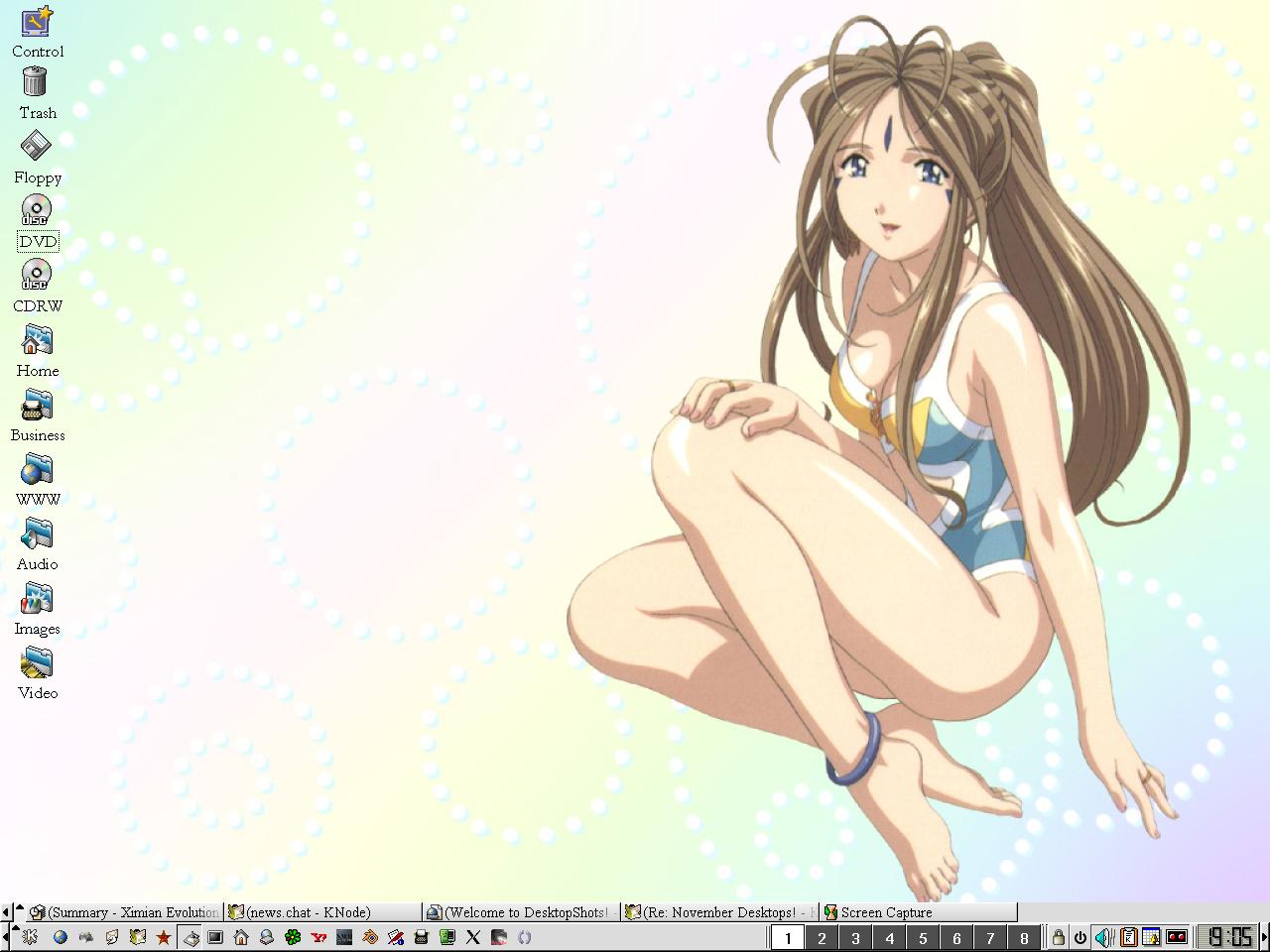Switch to Summary - Ximian Evolution window

(124, 911)
